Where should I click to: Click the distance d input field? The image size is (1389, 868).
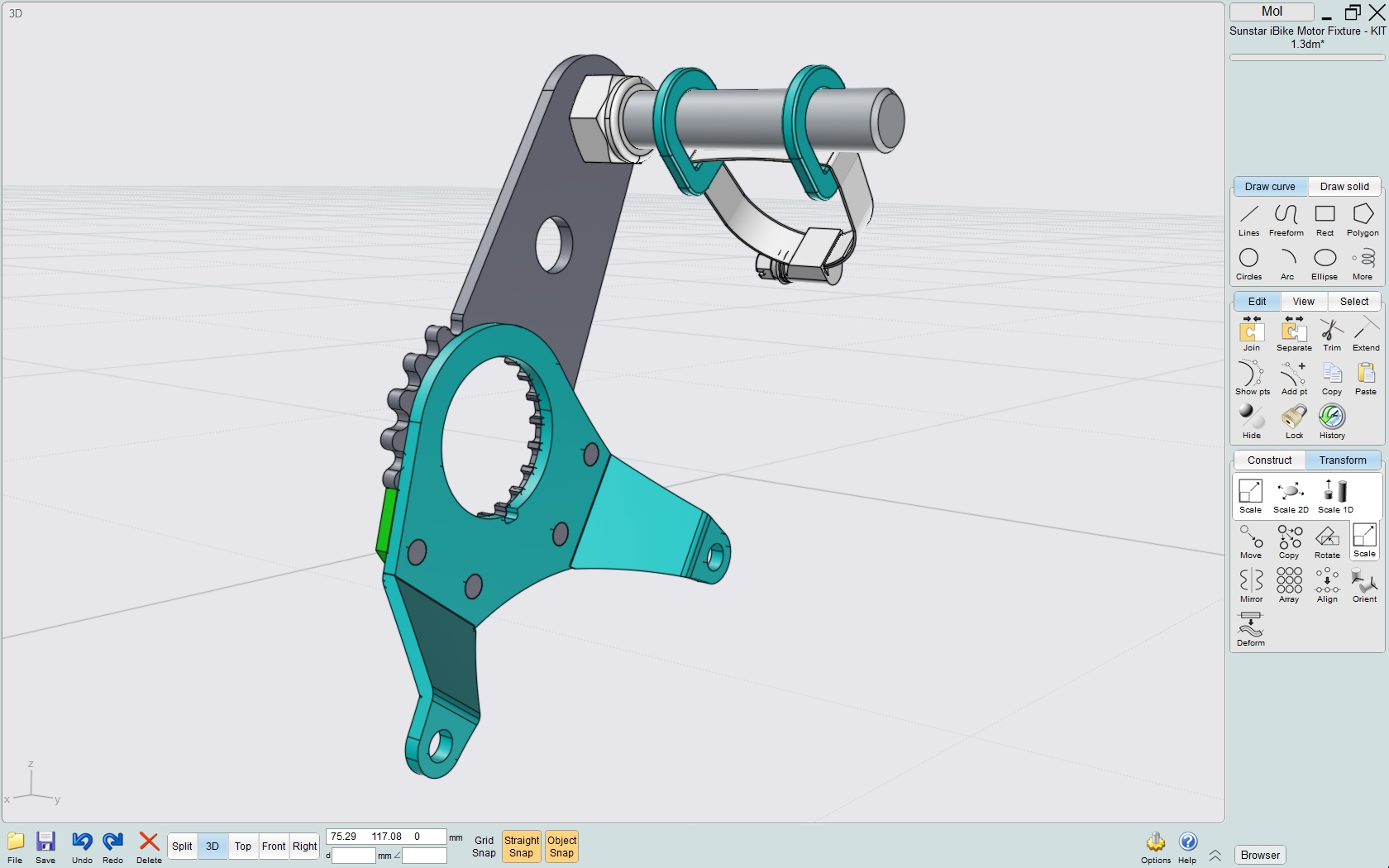(x=354, y=856)
